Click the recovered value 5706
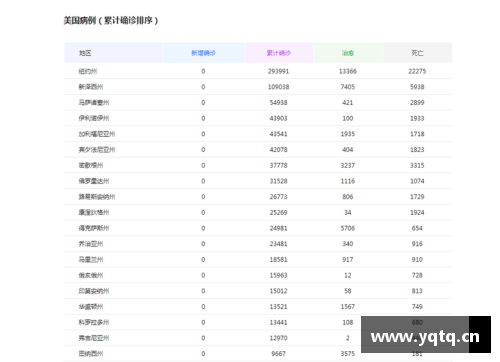 pyautogui.click(x=348, y=228)
